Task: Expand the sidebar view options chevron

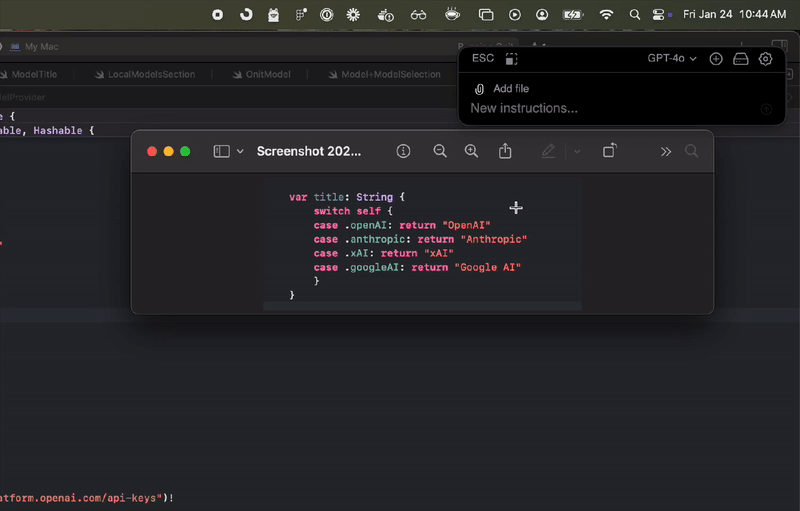Action: pyautogui.click(x=240, y=152)
